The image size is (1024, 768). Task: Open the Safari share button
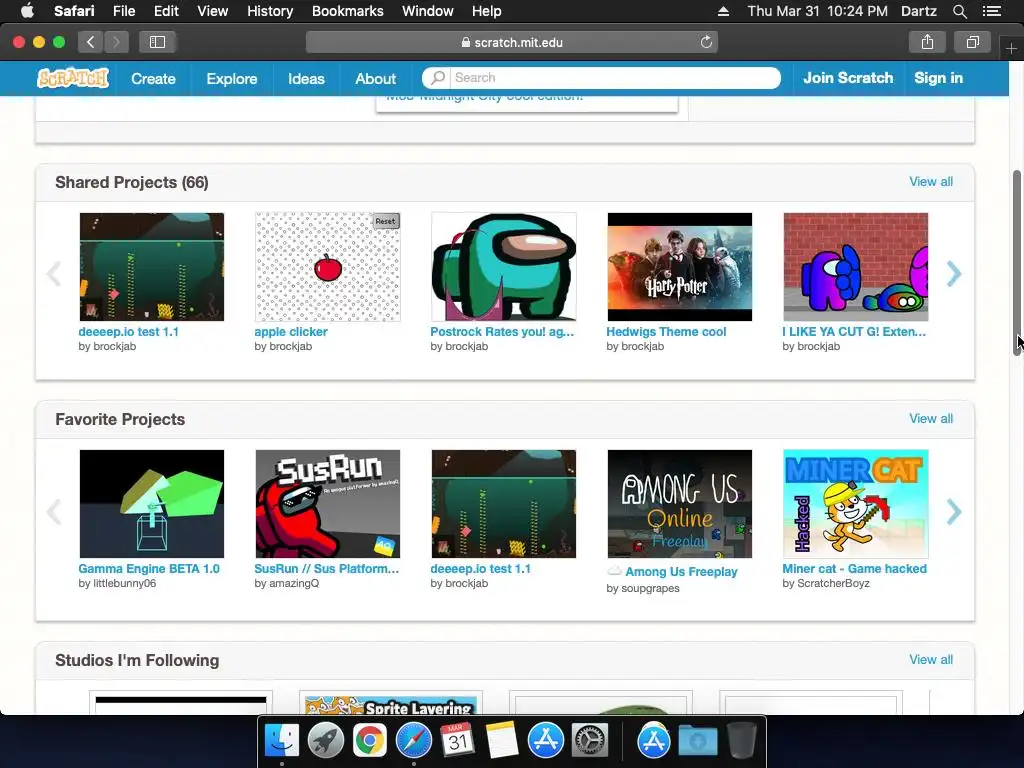point(927,42)
